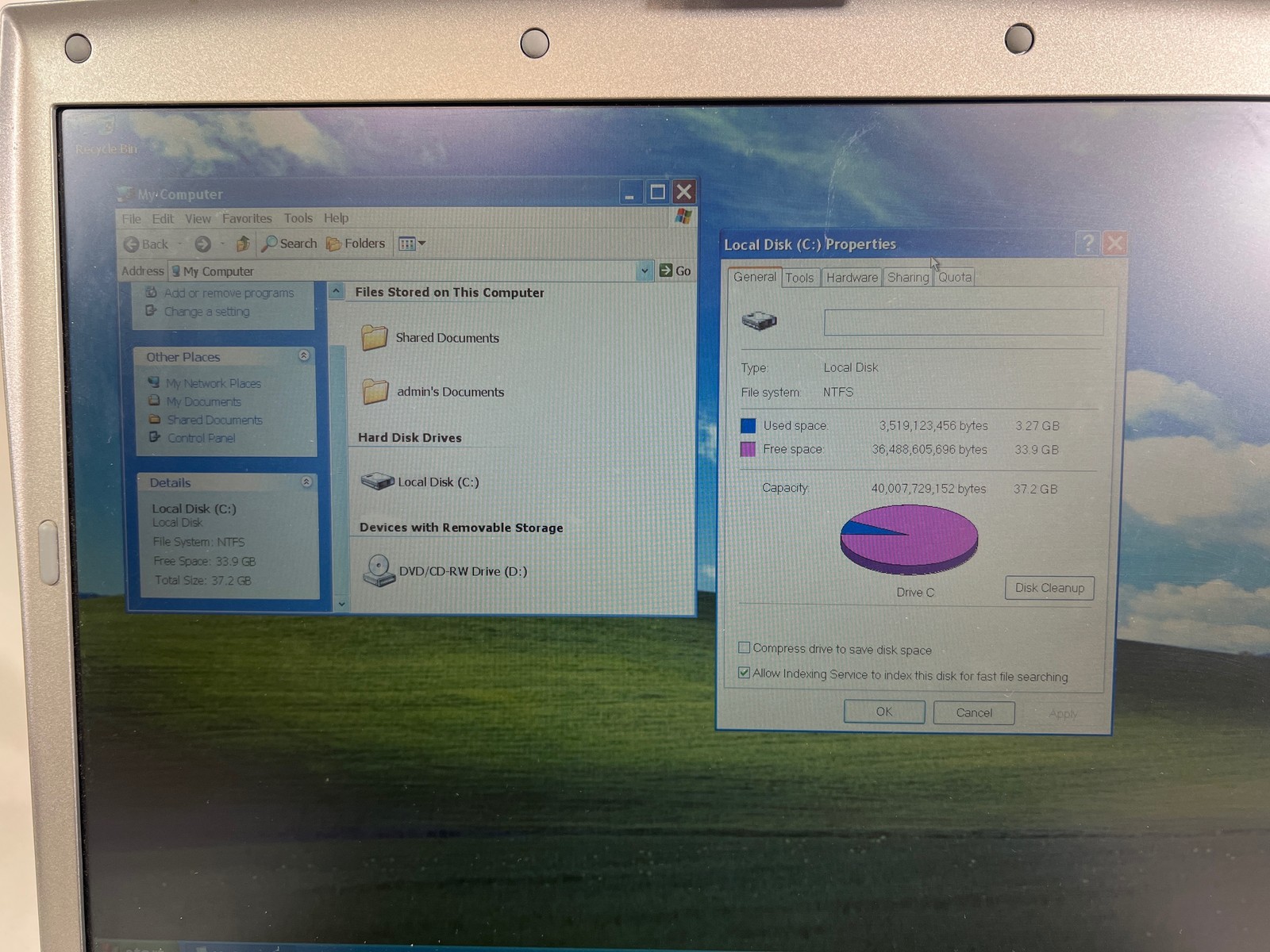Click the left pane scroll down arrow
The image size is (1270, 952).
(341, 604)
